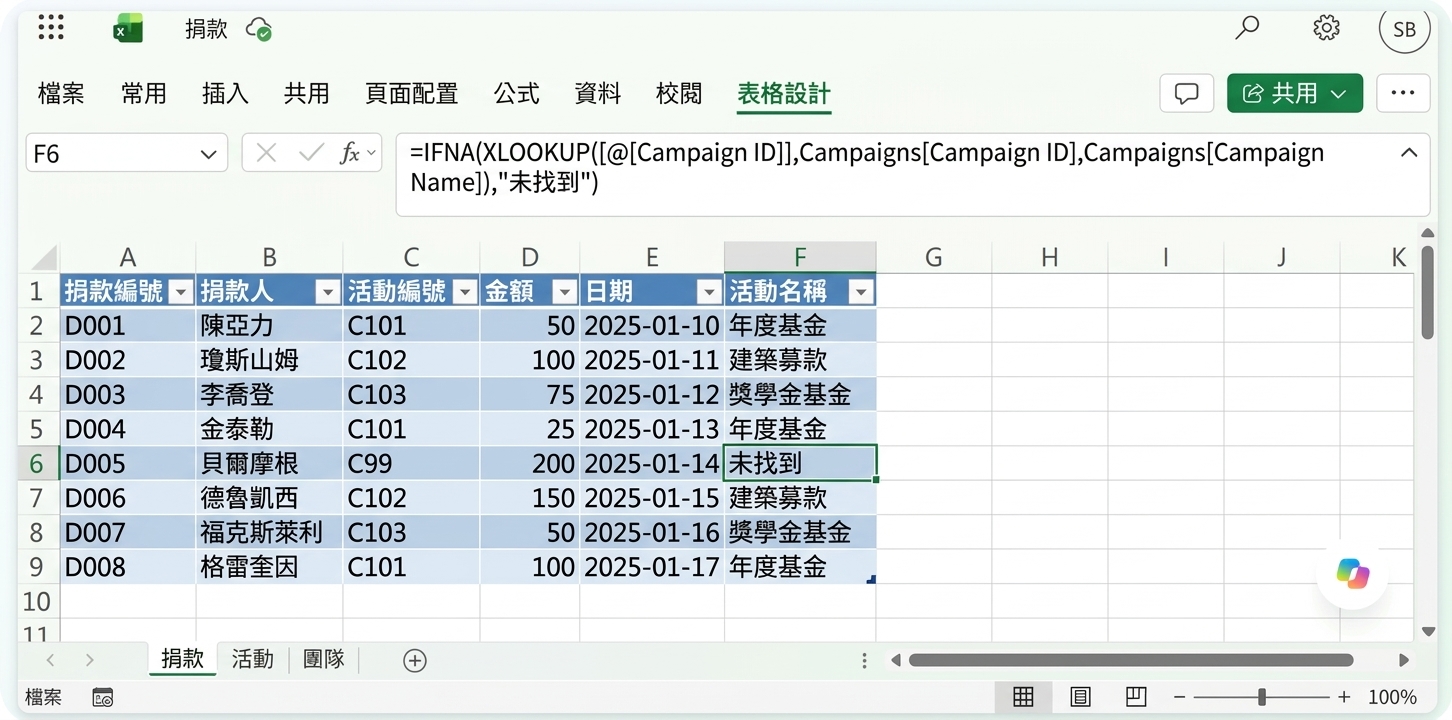Click the Excel logo icon
The height and width of the screenshot is (720, 1452).
[128, 29]
